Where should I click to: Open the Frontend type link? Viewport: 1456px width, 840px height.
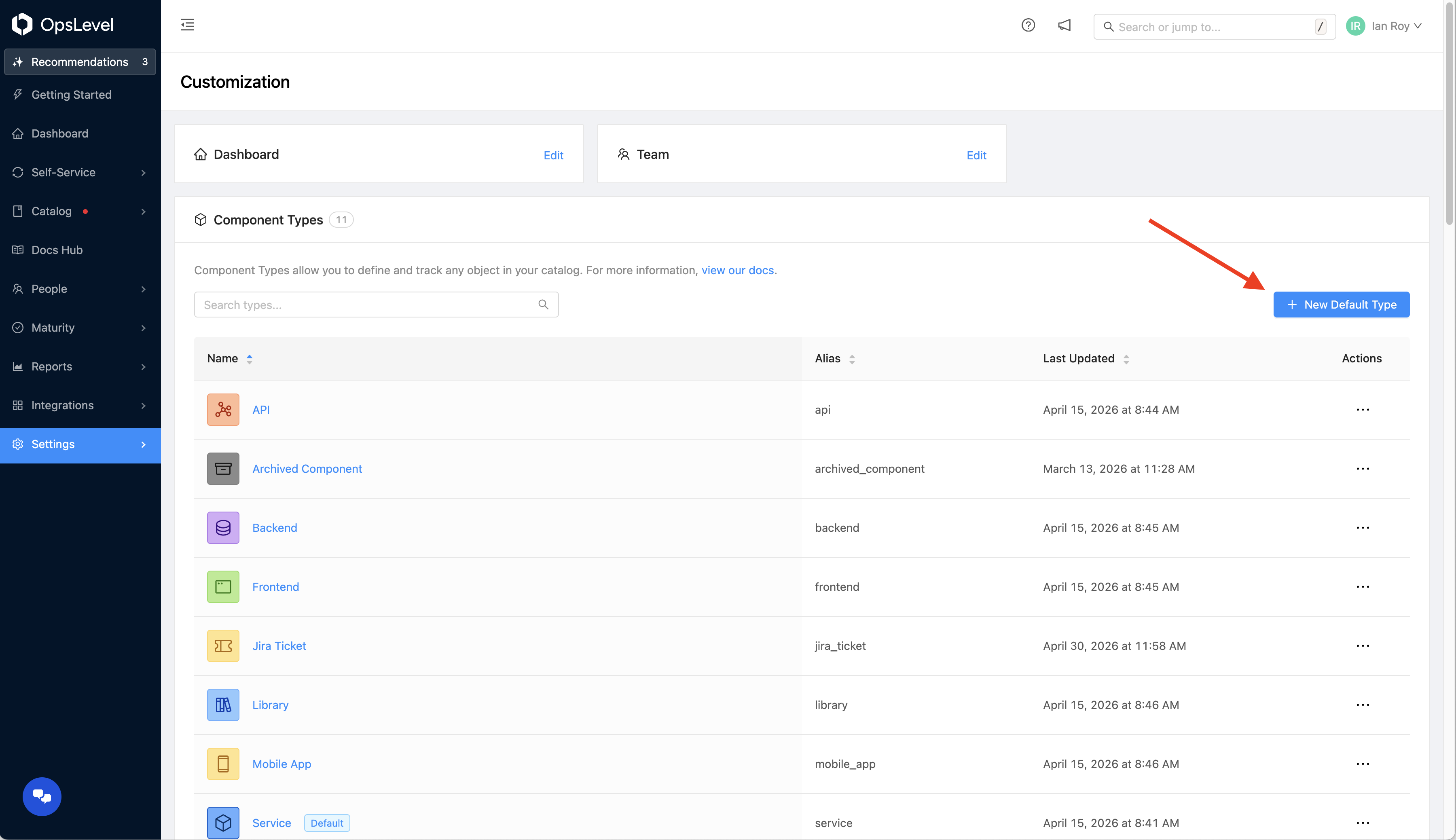click(276, 587)
